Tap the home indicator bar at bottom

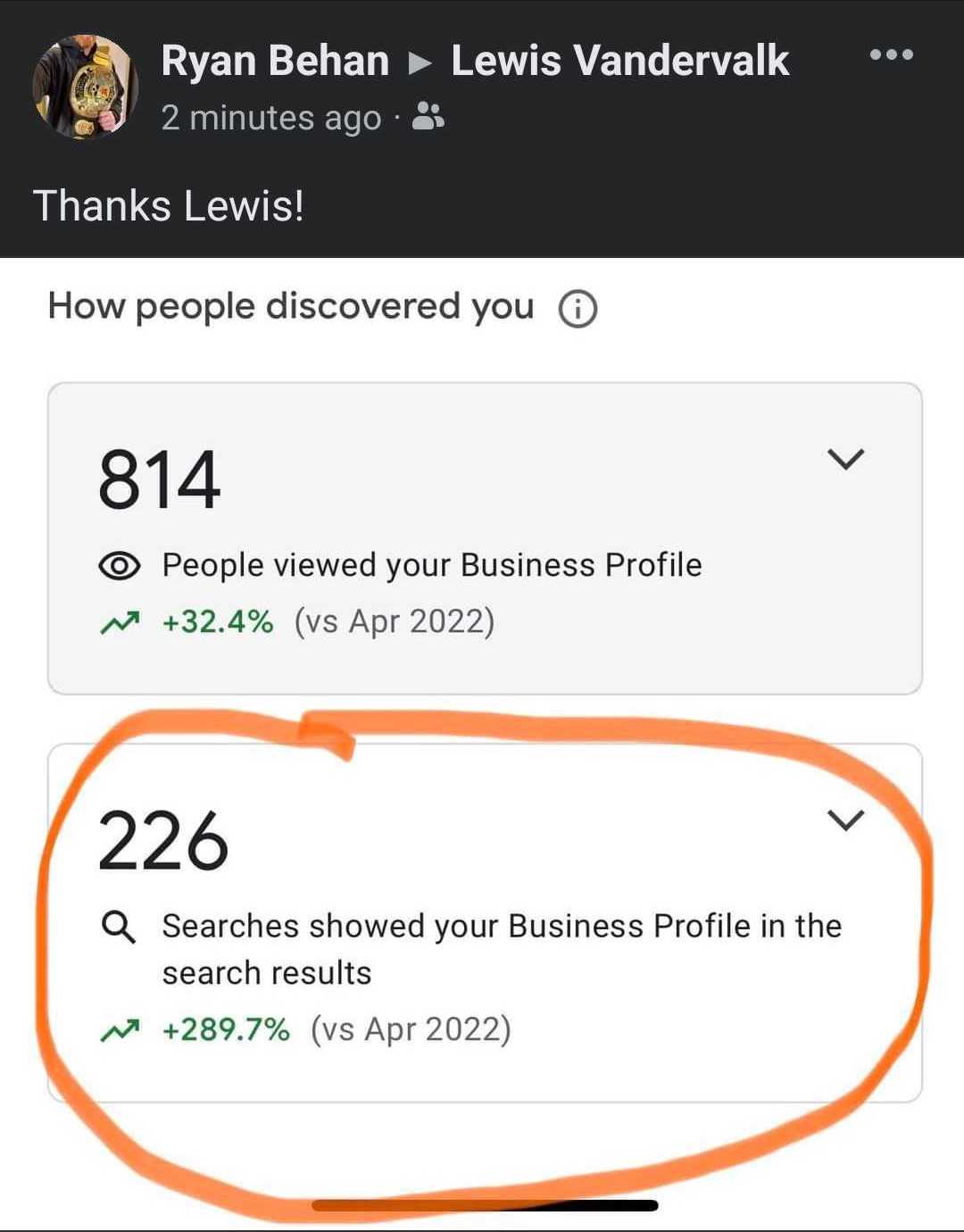(485, 1206)
